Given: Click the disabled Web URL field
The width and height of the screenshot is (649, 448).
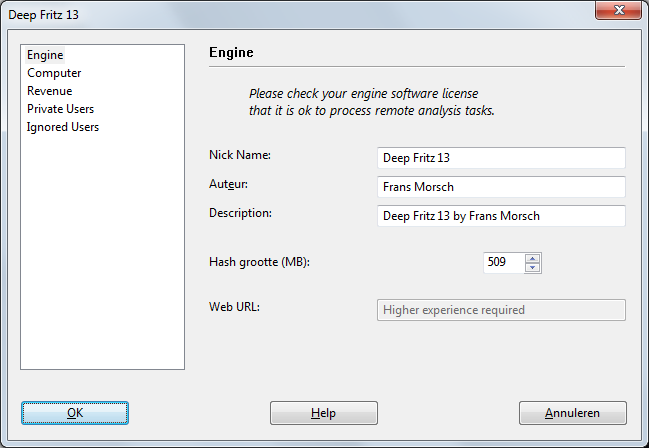Looking at the screenshot, I should (x=500, y=310).
